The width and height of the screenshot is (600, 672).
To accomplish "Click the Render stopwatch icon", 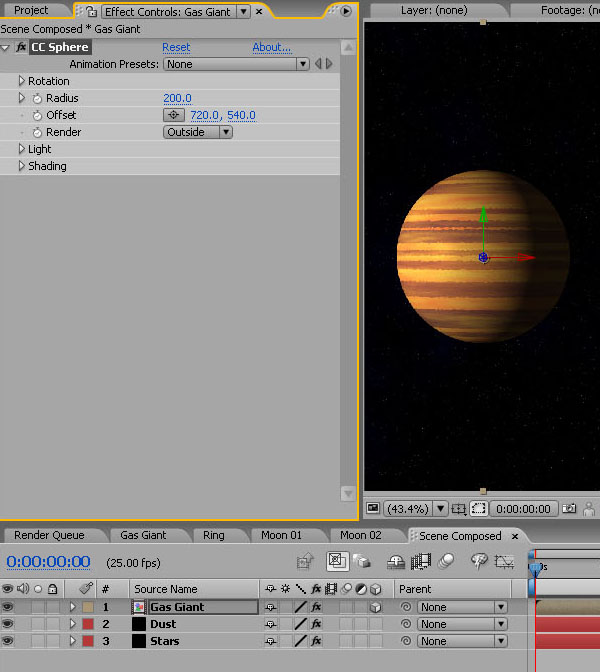I will click(37, 132).
